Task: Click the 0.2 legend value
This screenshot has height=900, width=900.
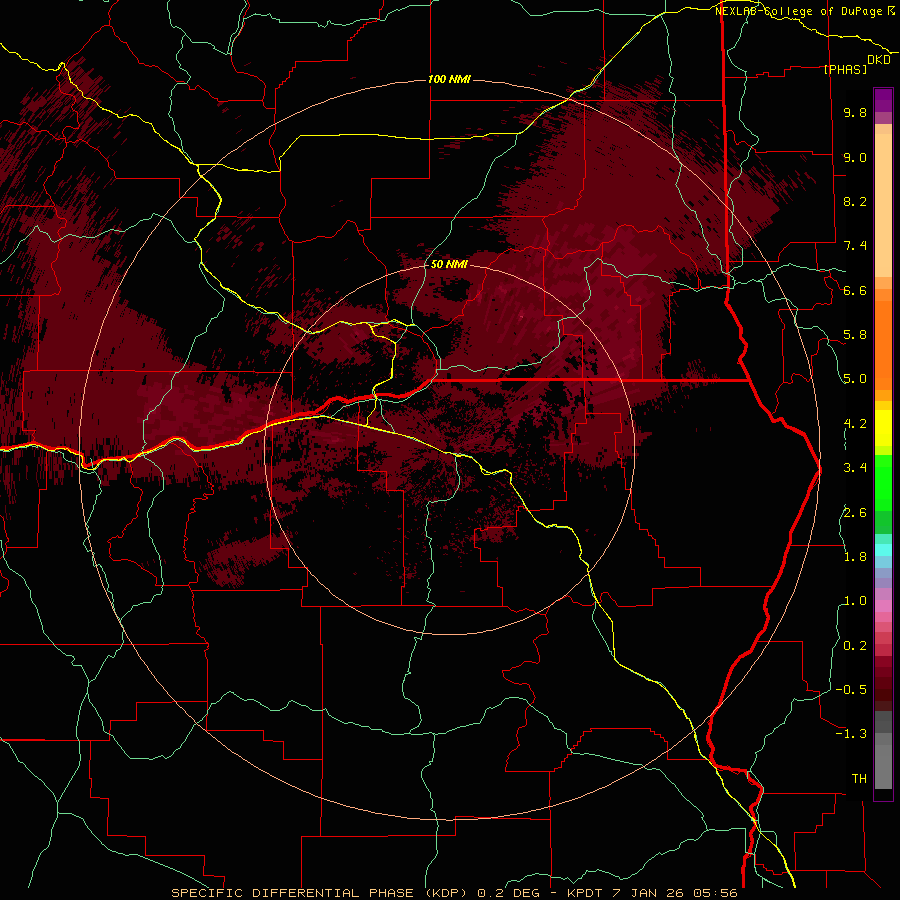Action: (855, 646)
